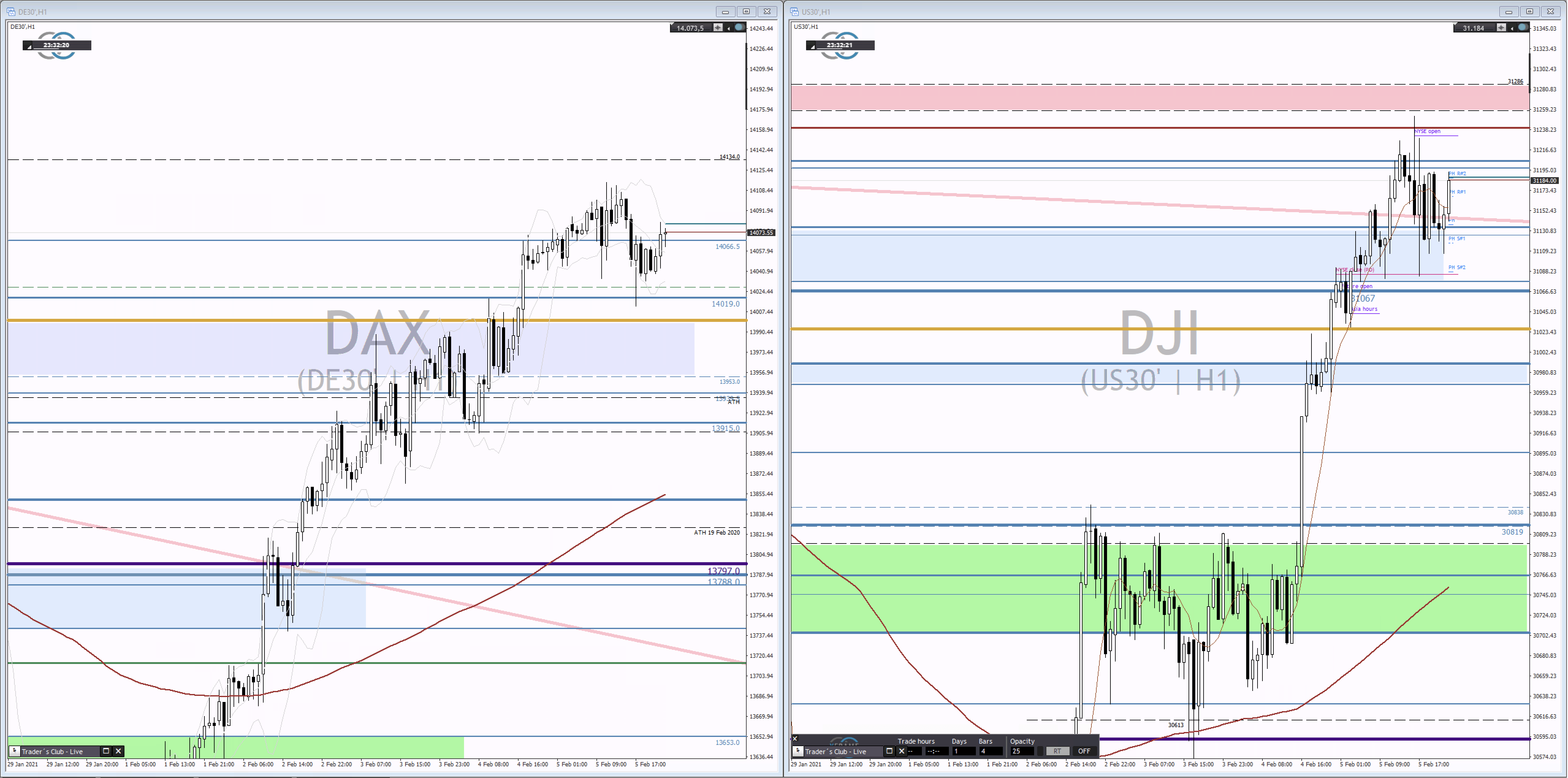This screenshot has width=1568, height=778.
Task: Click the RT button in the settings bar
Action: [1057, 751]
